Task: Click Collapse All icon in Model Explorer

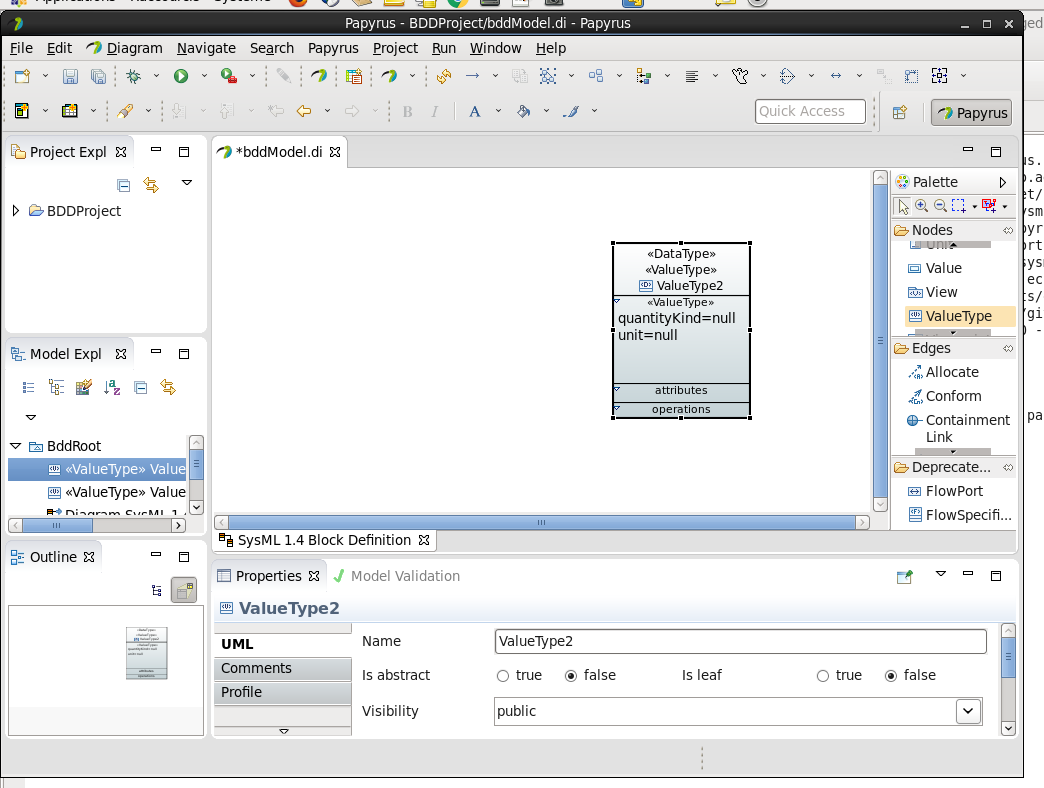Action: tap(140, 387)
